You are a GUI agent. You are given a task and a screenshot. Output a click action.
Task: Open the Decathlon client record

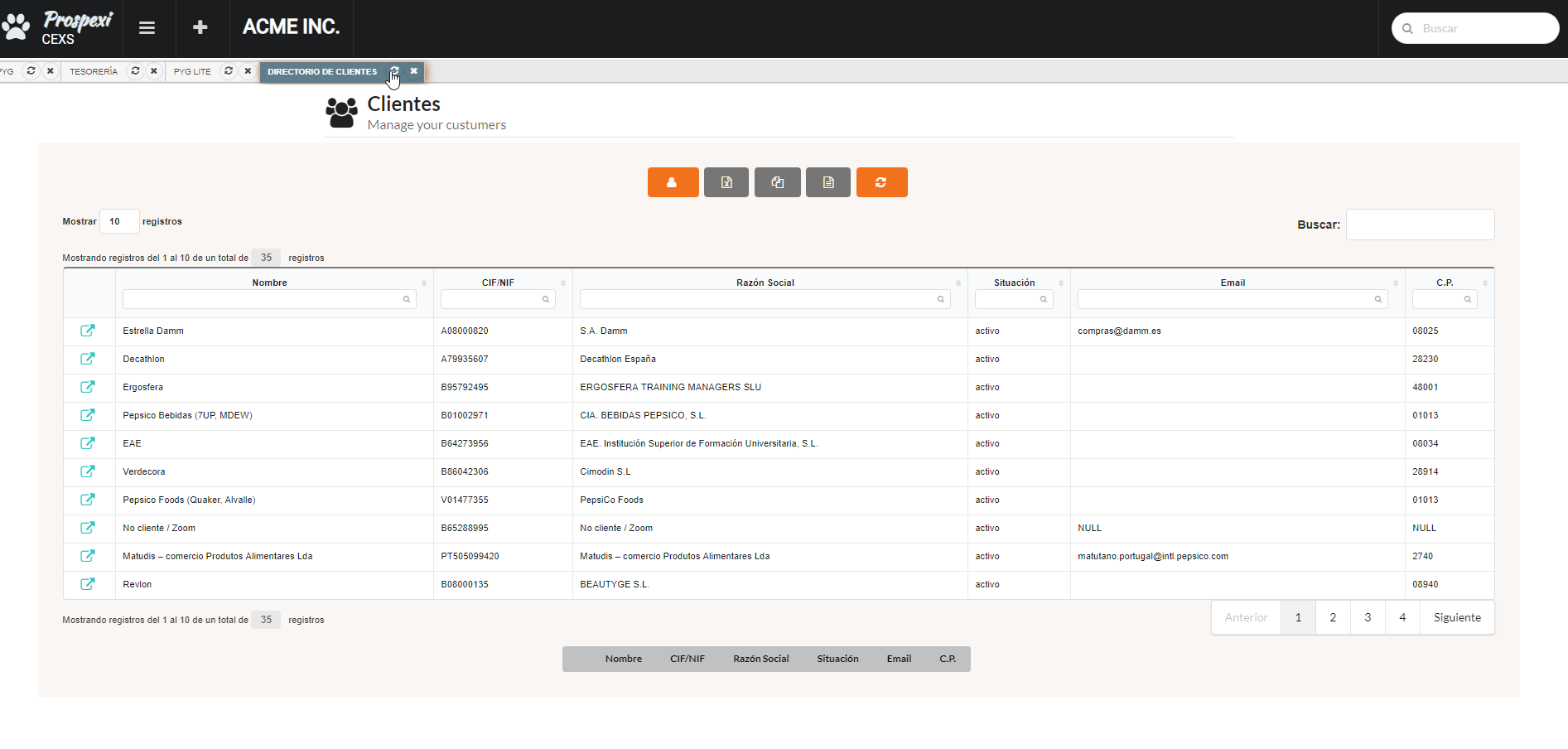(87, 359)
